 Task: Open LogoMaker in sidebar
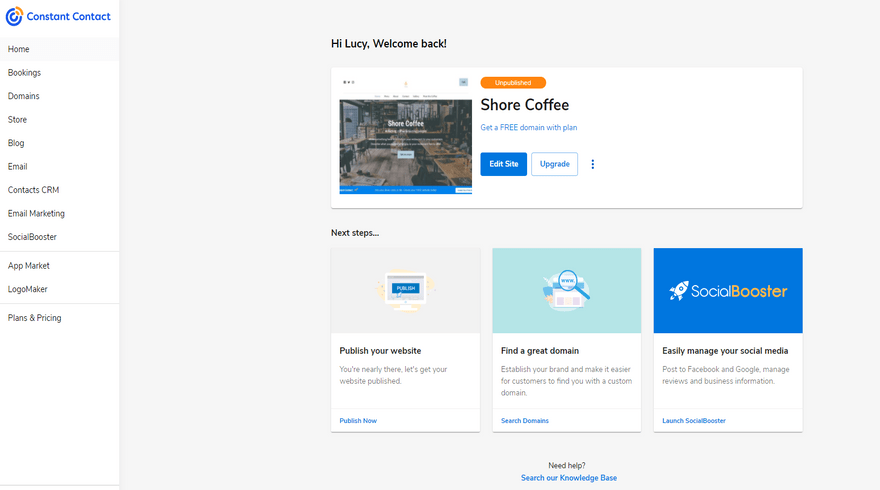(x=59, y=289)
